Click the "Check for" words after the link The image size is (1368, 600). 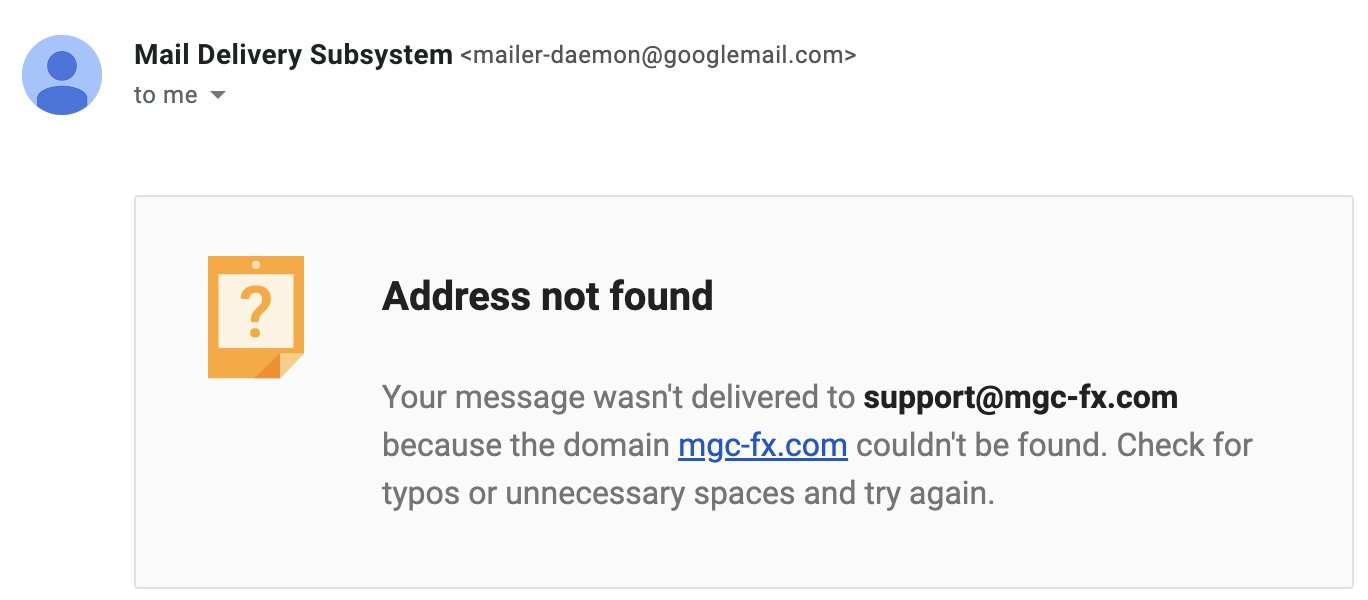click(x=1184, y=445)
